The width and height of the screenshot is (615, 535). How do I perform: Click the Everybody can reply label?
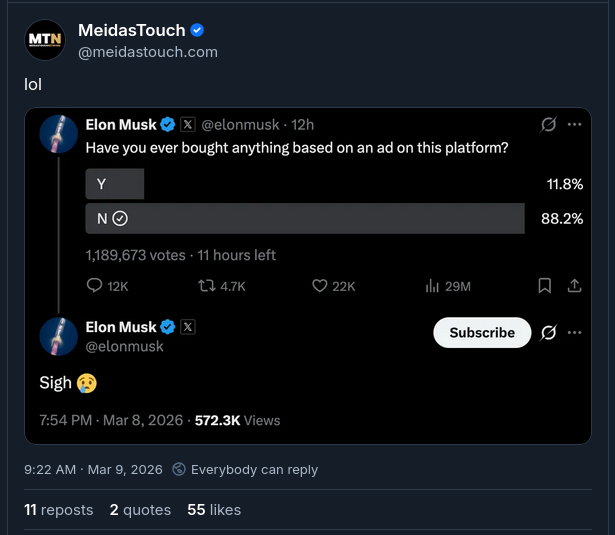[x=254, y=469]
